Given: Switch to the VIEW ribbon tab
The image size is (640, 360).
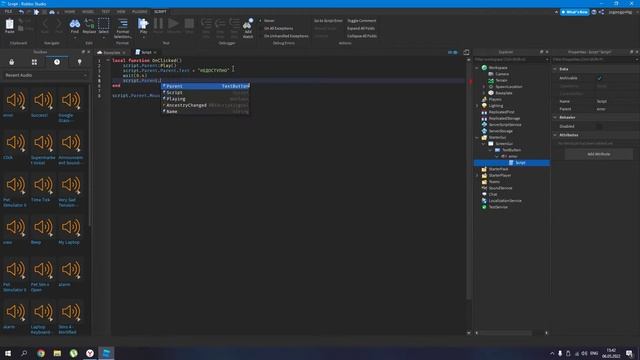Looking at the screenshot, I should point(121,12).
